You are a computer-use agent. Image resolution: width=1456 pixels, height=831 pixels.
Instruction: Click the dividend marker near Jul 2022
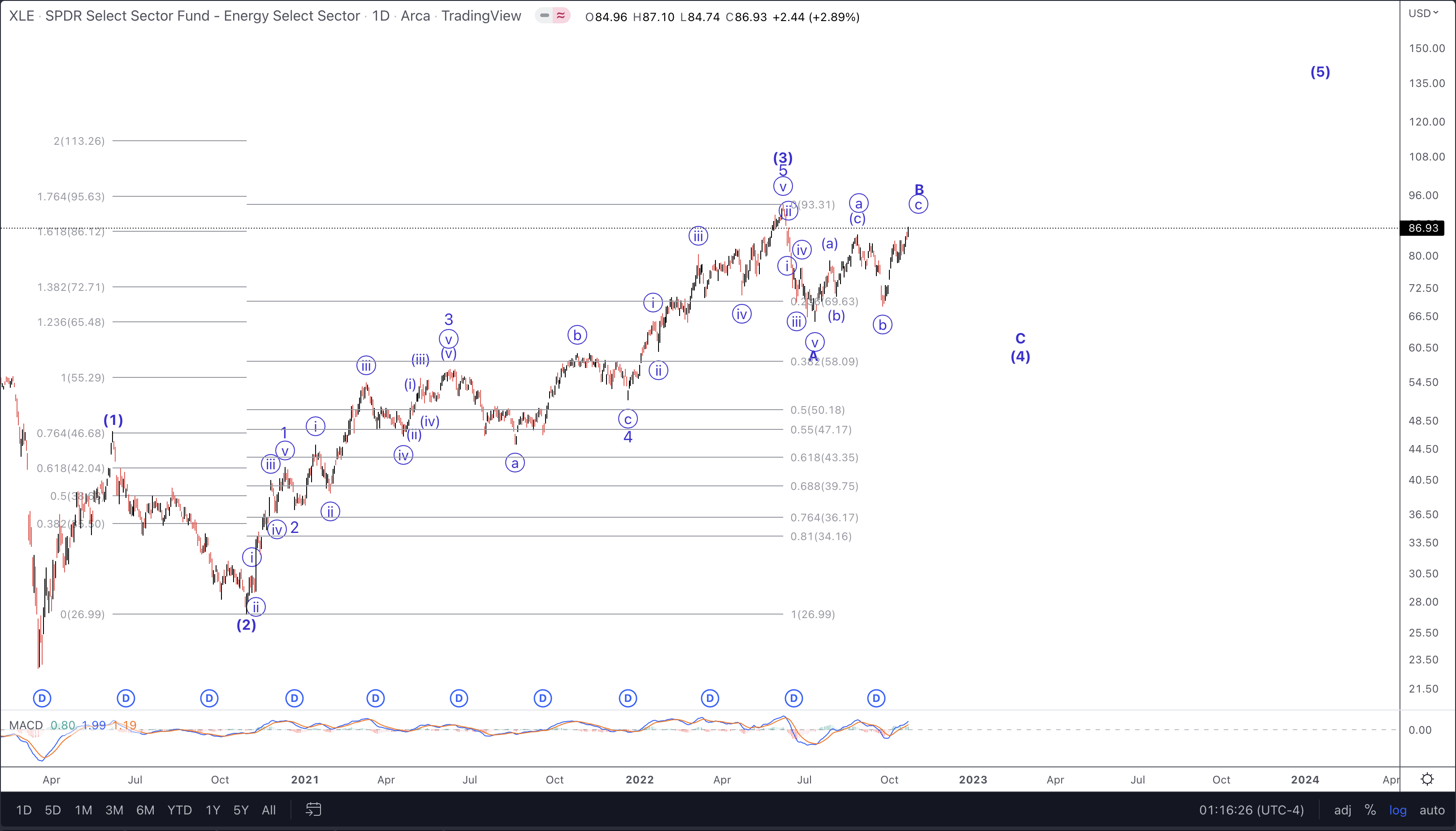[x=793, y=698]
